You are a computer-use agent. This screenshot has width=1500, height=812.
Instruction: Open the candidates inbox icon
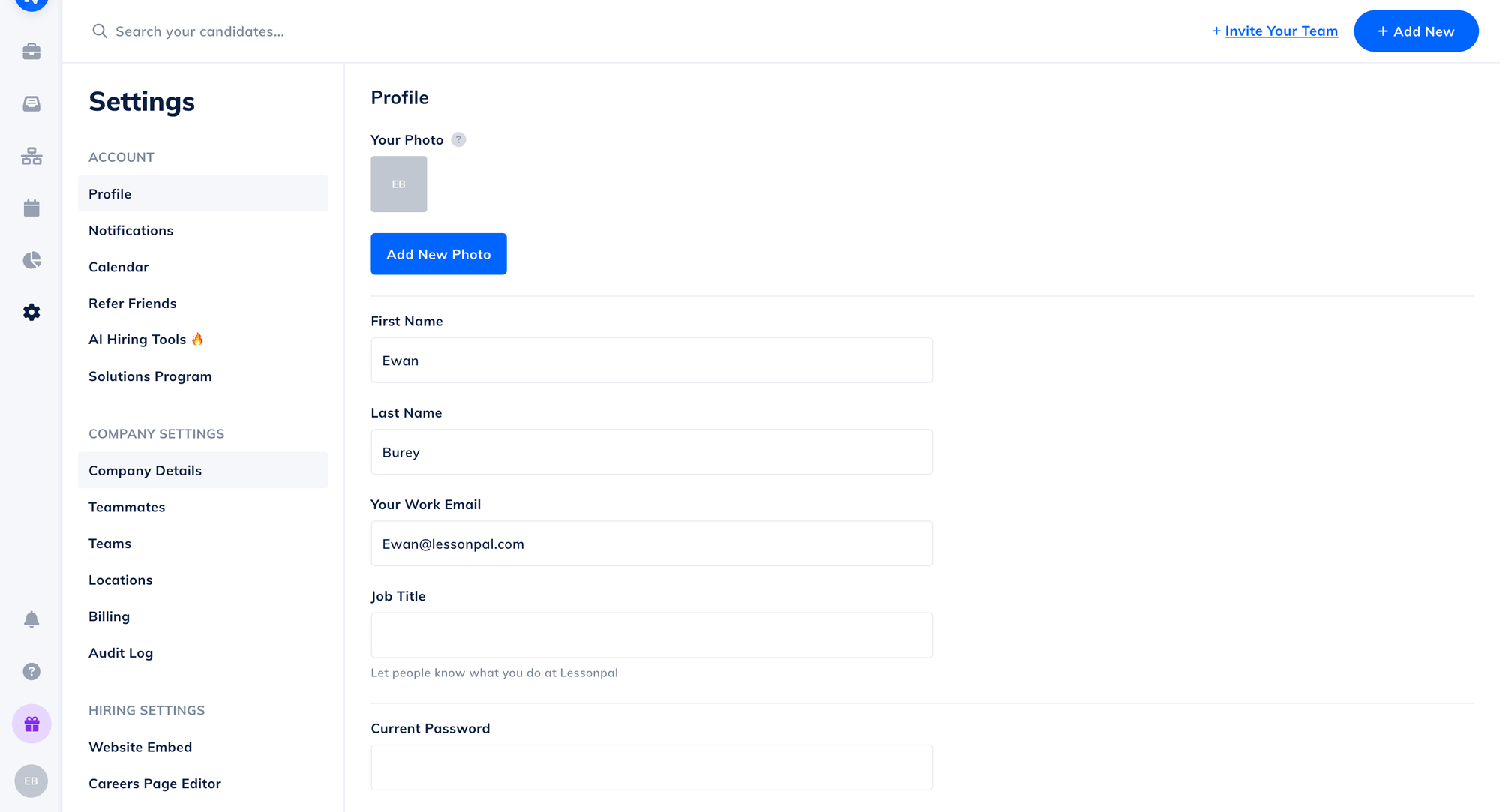[31, 104]
